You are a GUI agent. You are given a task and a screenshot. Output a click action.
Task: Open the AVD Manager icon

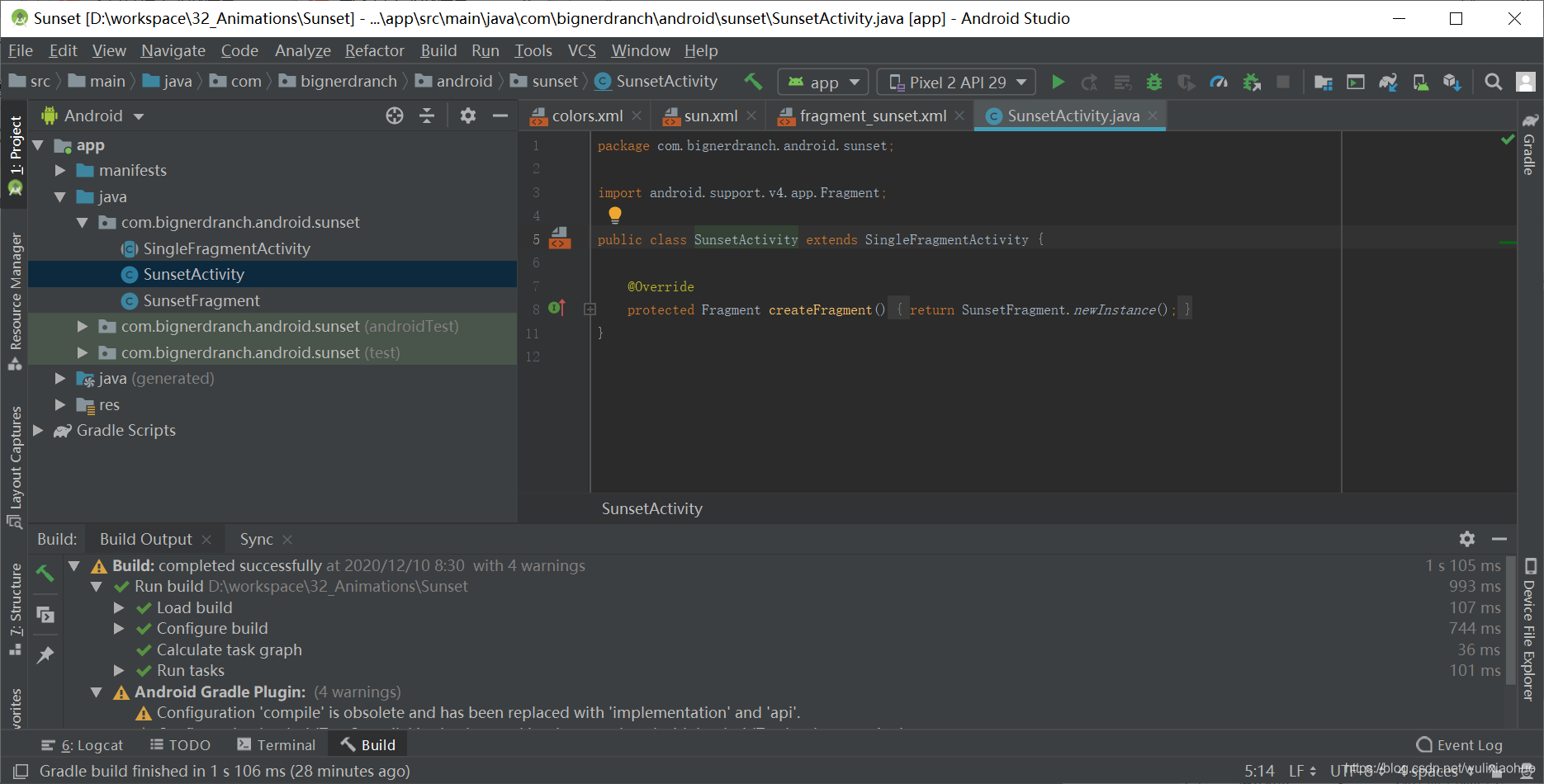tap(1420, 82)
